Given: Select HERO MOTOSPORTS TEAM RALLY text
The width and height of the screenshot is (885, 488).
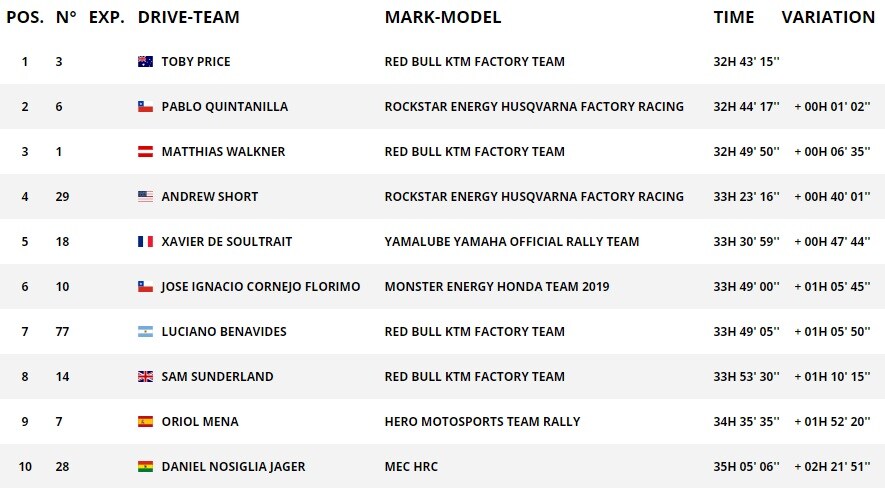Looking at the screenshot, I should (483, 421).
